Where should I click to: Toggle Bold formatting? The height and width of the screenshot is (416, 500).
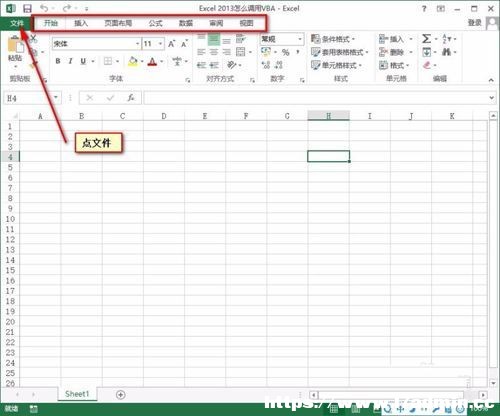coord(58,61)
